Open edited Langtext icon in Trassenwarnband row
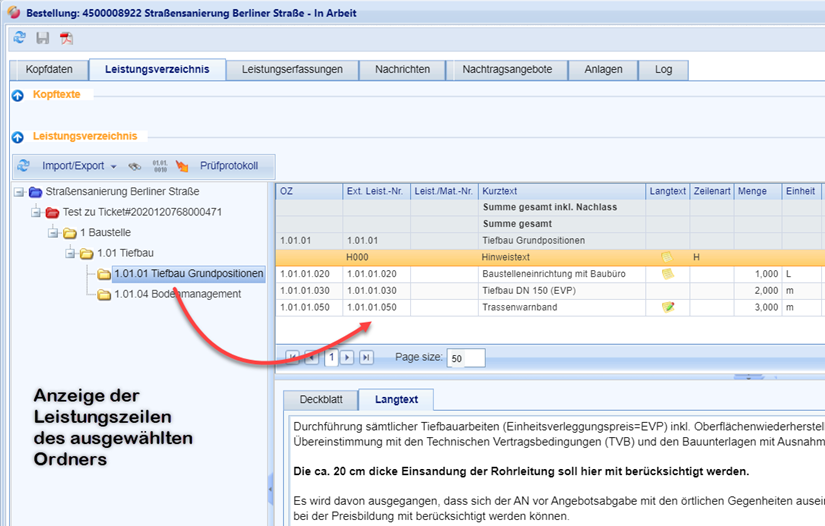 click(x=667, y=307)
